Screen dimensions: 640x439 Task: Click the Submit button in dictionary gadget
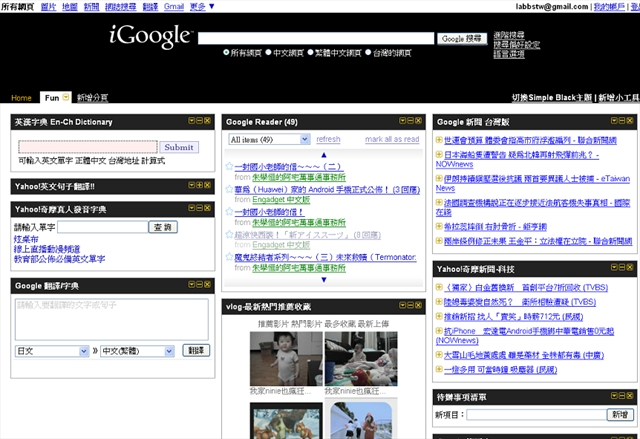pos(179,147)
